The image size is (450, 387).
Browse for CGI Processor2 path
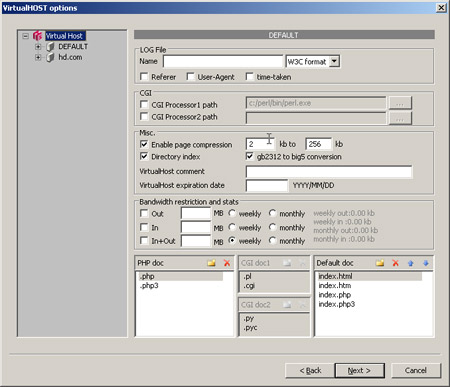[400, 118]
